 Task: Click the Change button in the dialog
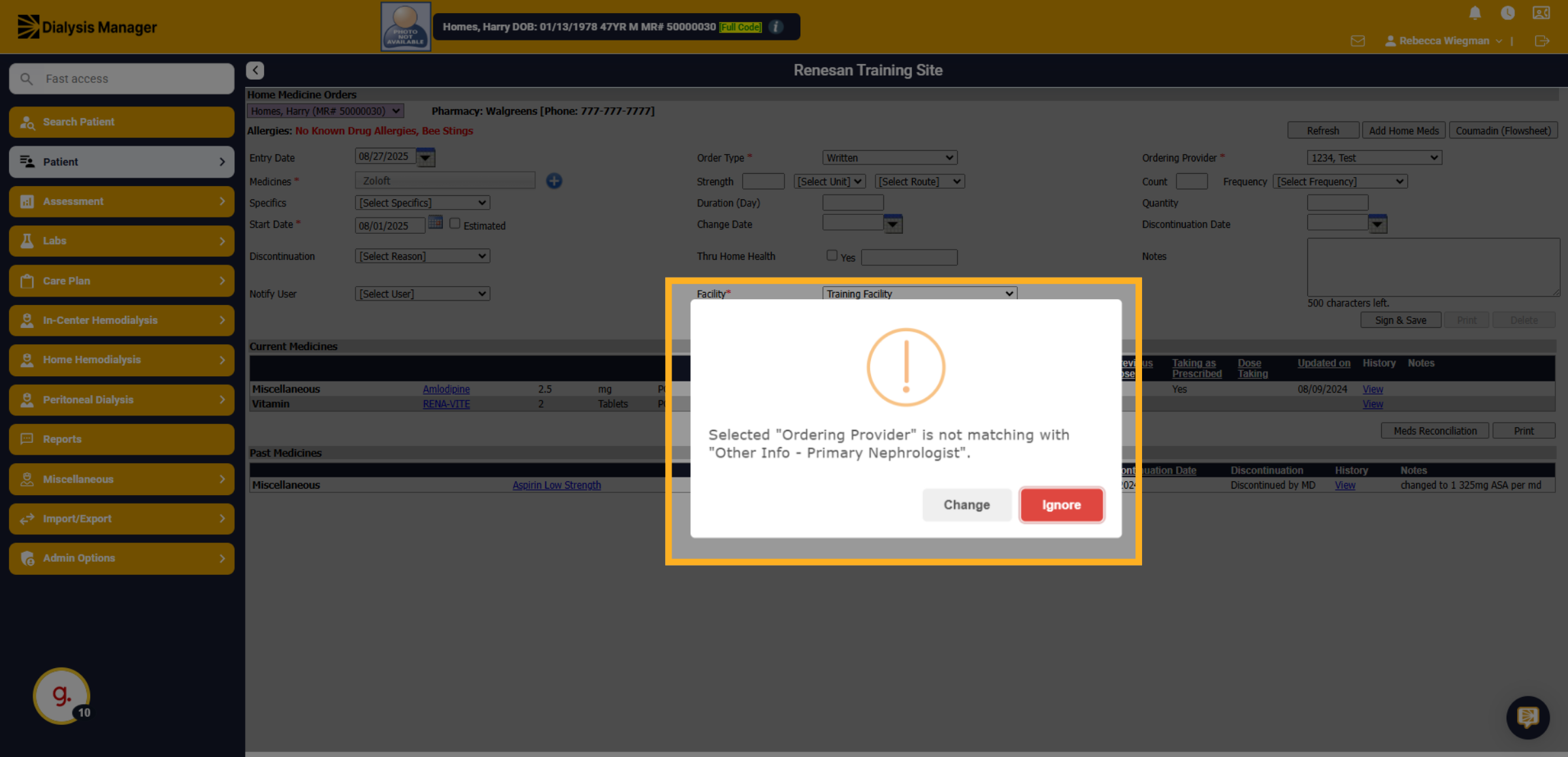(x=966, y=505)
